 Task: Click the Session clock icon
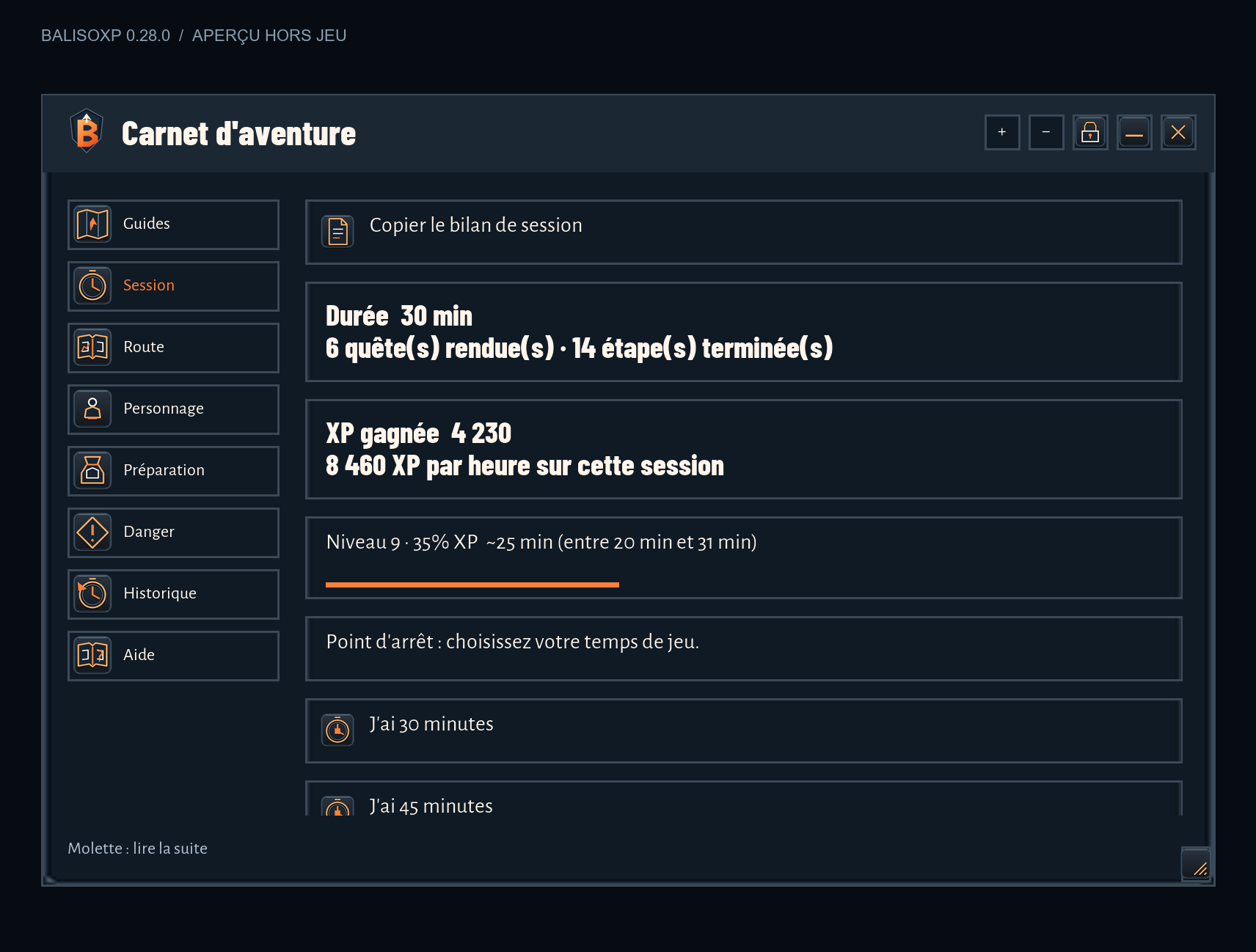92,285
